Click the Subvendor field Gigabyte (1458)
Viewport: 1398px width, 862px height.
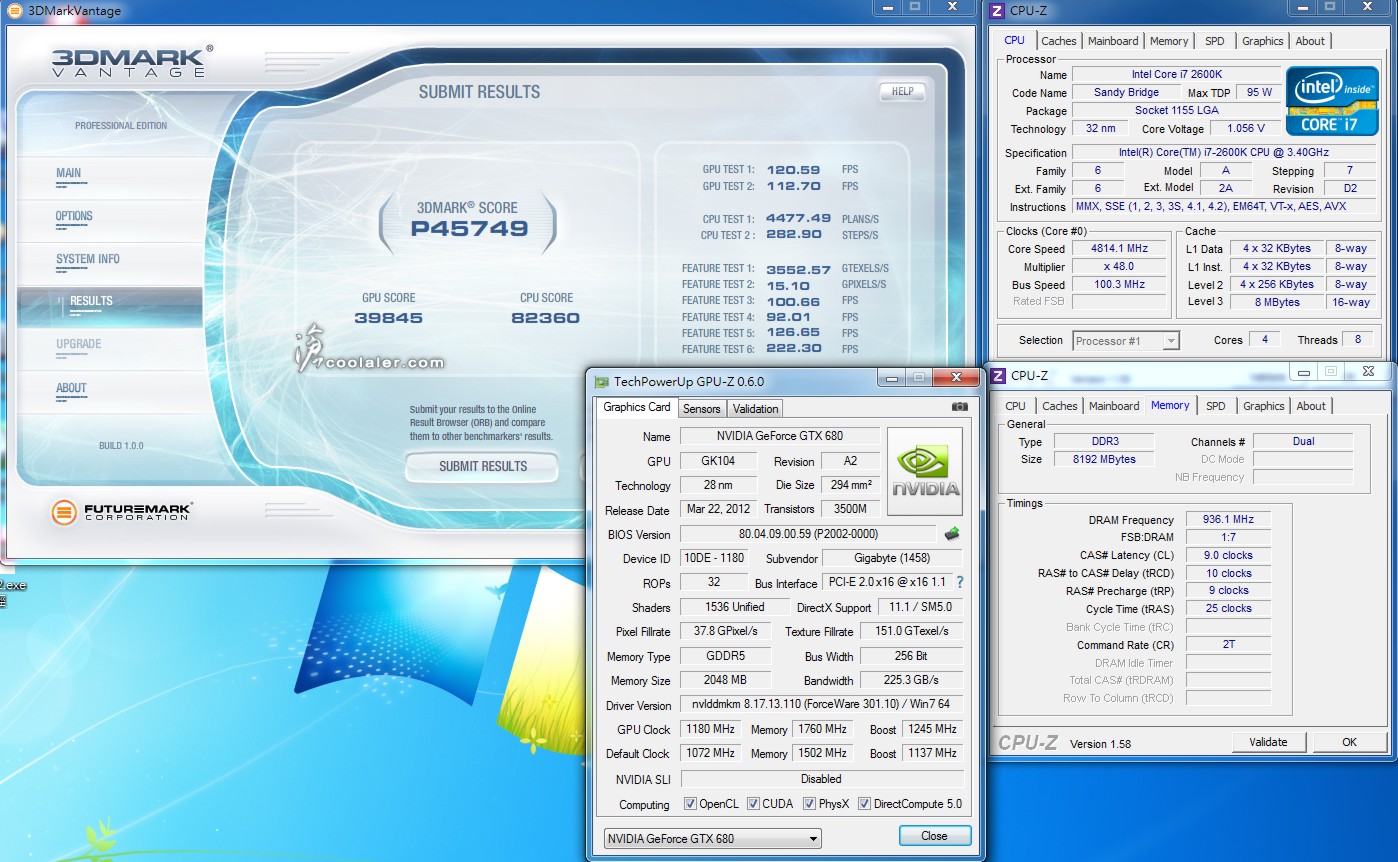894,558
